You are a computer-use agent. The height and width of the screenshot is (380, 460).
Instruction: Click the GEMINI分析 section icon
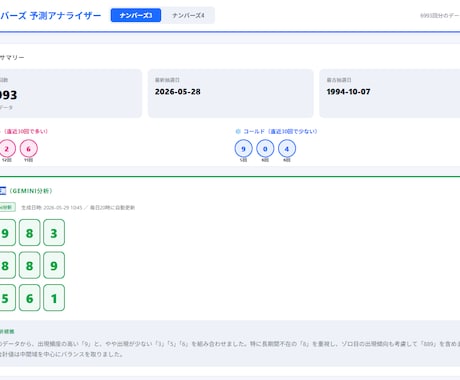coord(3,191)
